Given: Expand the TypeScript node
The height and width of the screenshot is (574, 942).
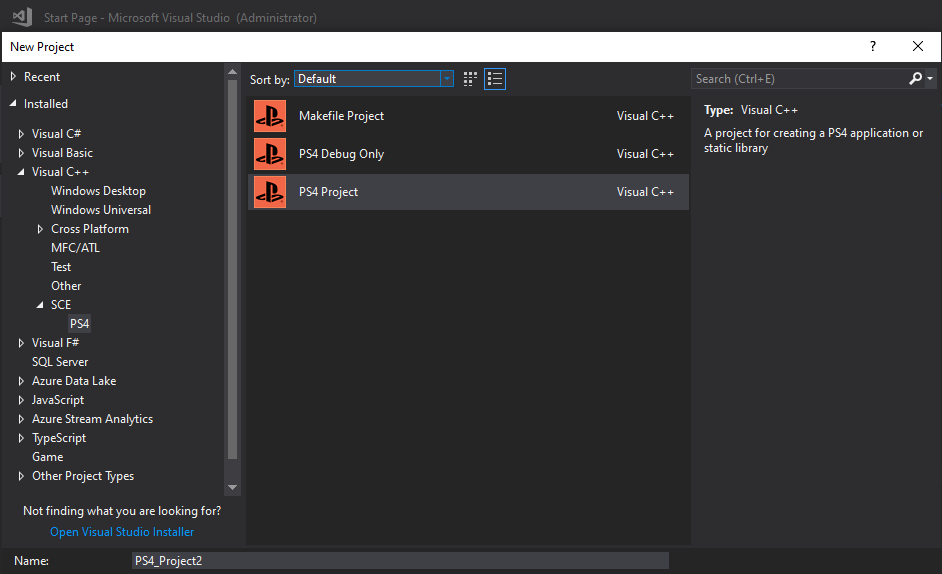Looking at the screenshot, I should [x=21, y=438].
